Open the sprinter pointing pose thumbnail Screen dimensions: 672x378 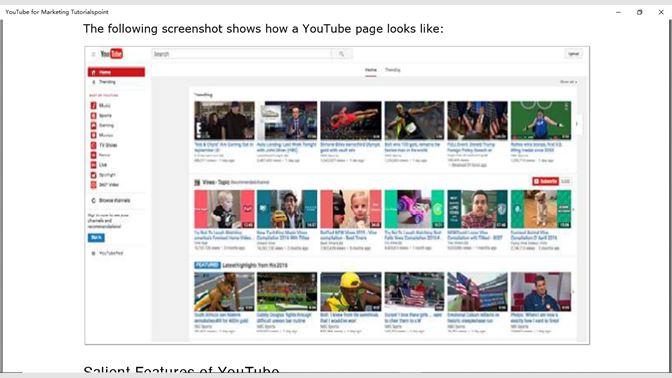tap(414, 120)
